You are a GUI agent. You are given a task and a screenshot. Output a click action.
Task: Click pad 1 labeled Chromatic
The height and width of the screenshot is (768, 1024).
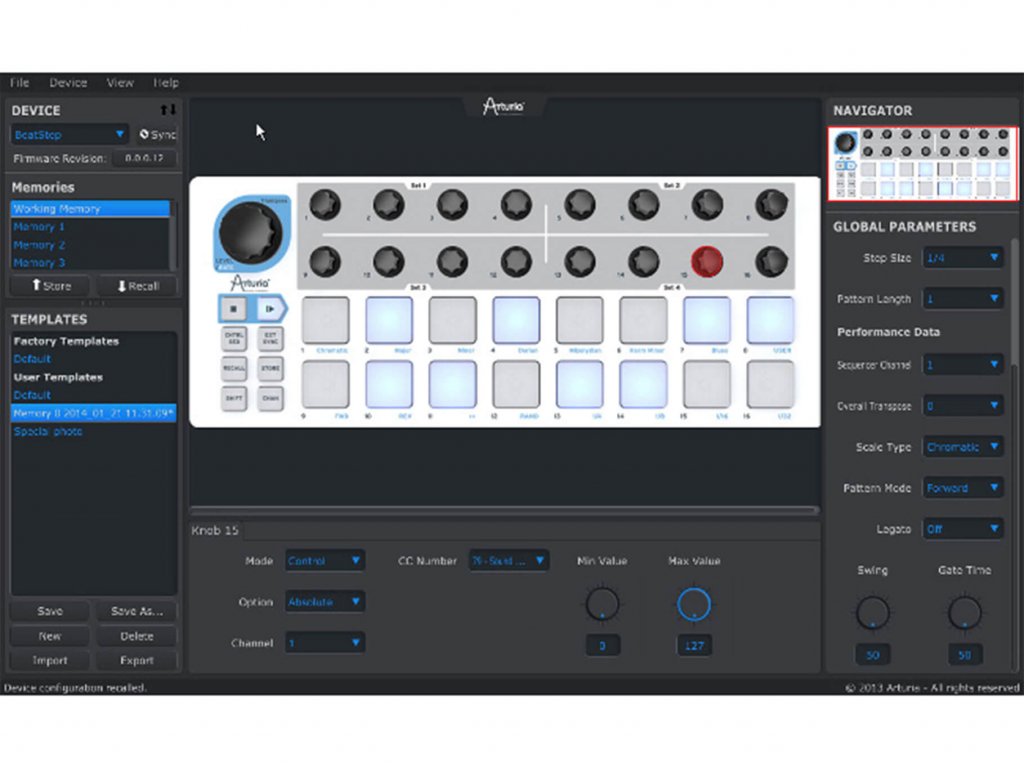click(326, 320)
